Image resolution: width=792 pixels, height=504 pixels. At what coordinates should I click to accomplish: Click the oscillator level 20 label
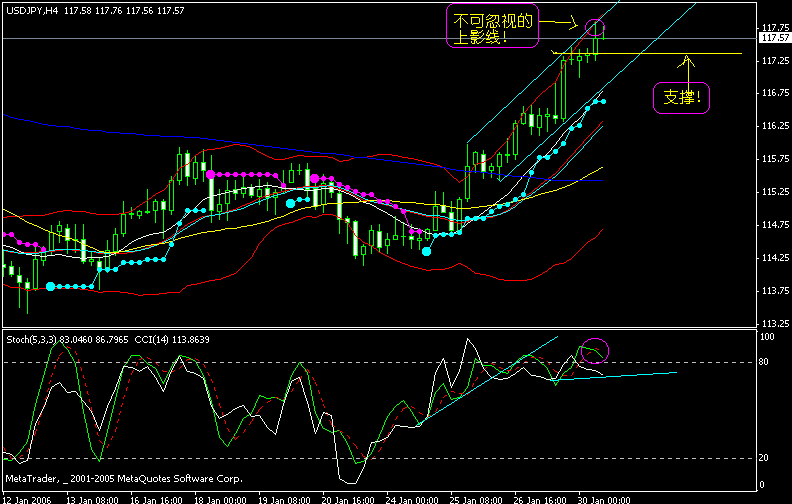(764, 458)
